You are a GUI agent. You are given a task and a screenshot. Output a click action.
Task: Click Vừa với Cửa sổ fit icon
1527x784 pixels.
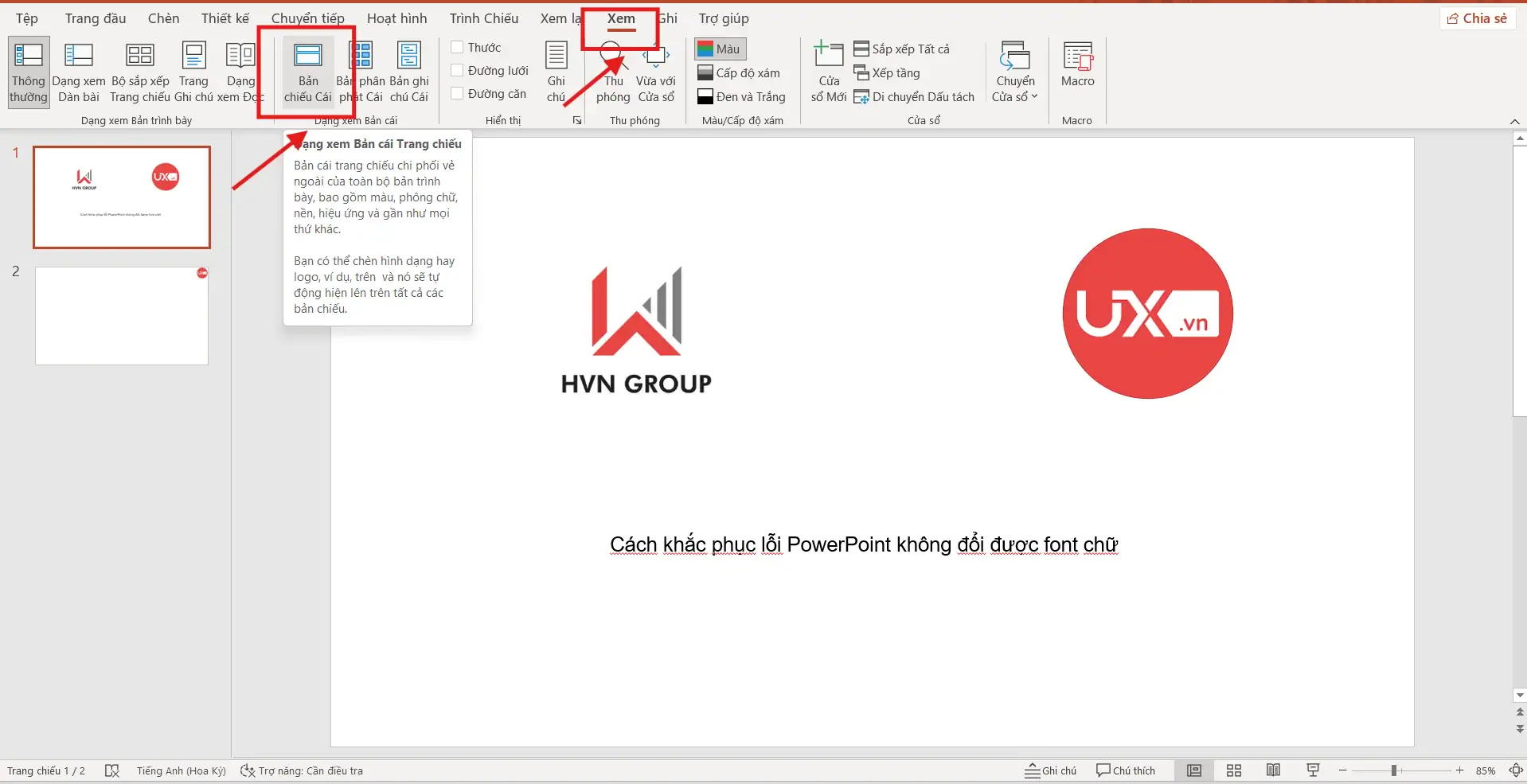pyautogui.click(x=656, y=72)
